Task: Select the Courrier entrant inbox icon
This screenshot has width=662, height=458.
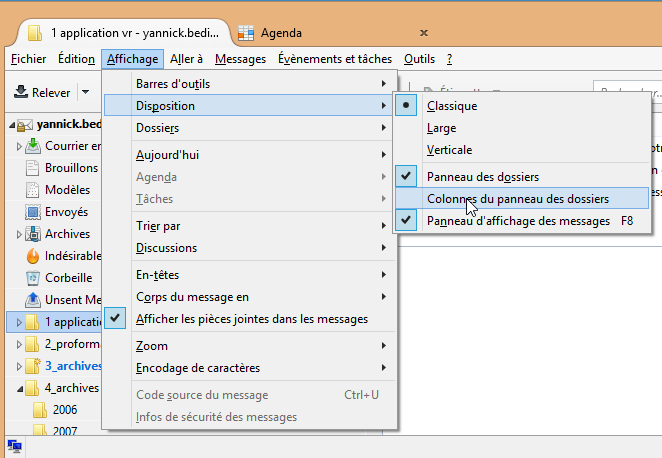Action: pyautogui.click(x=32, y=146)
